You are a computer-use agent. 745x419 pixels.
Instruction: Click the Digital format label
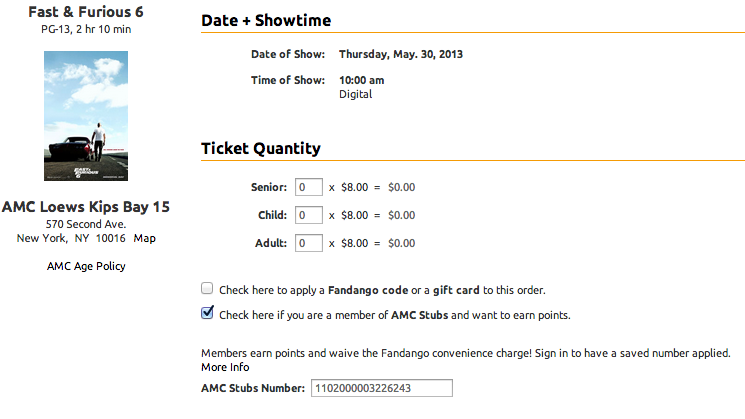click(x=355, y=94)
